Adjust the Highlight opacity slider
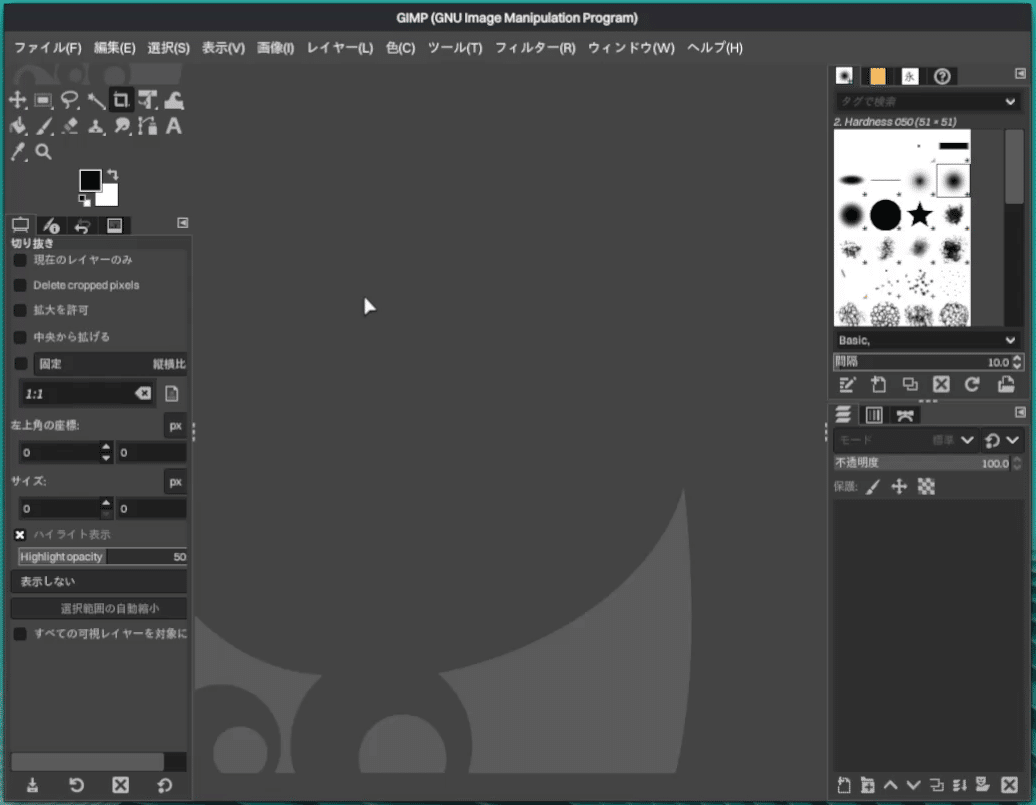This screenshot has height=805, width=1036. 102,557
